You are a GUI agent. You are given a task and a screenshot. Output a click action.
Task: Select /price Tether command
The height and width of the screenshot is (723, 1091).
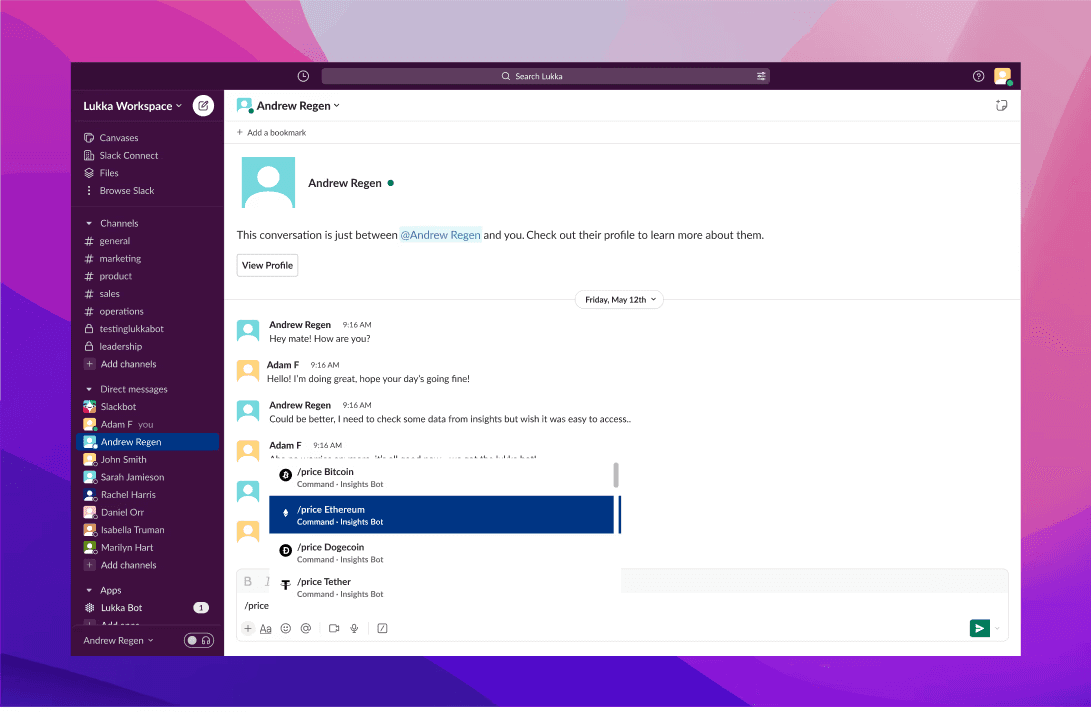click(x=441, y=587)
